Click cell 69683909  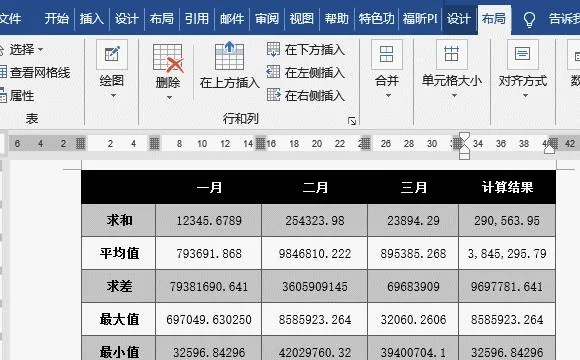(413, 286)
